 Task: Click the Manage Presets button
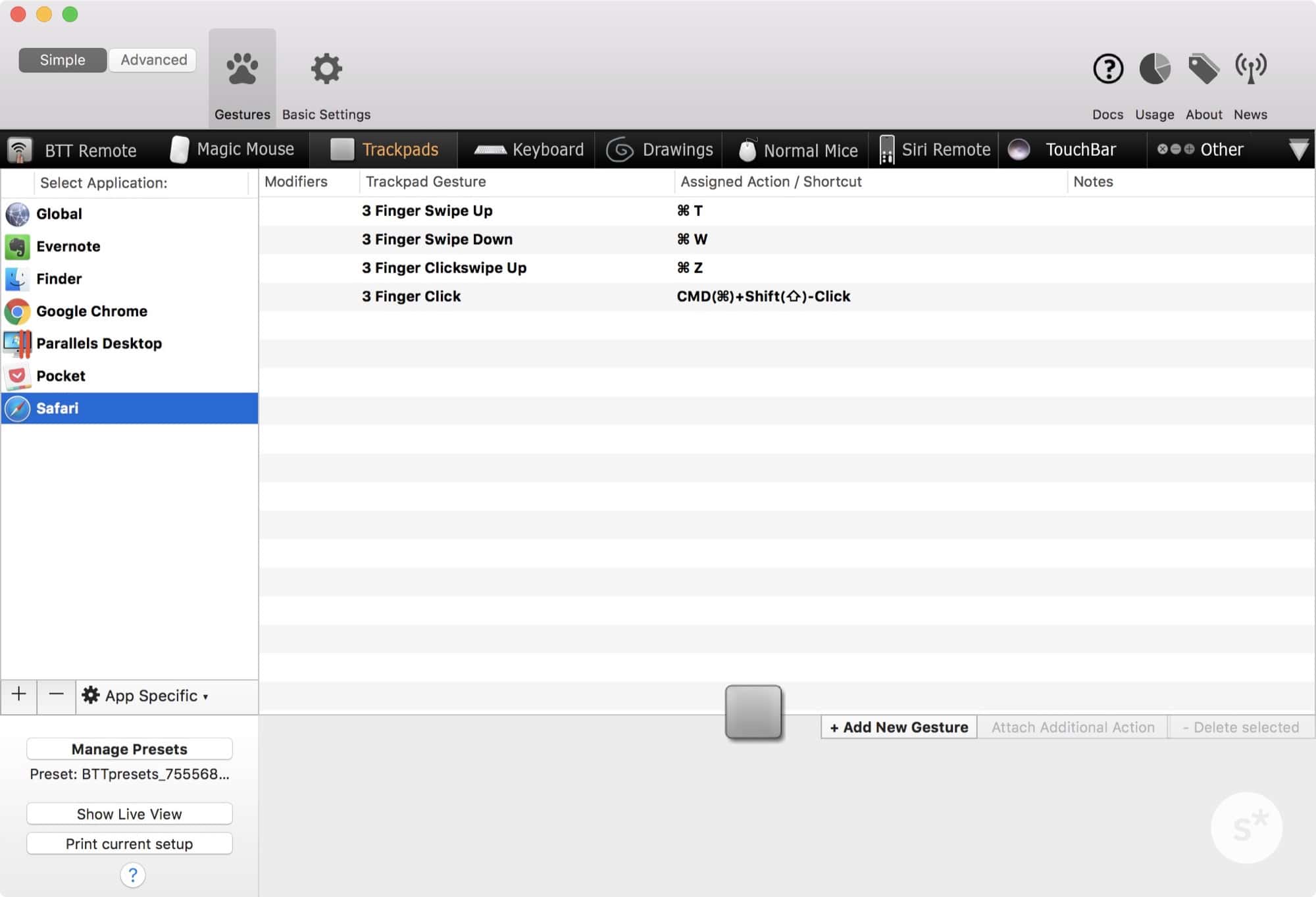click(129, 749)
